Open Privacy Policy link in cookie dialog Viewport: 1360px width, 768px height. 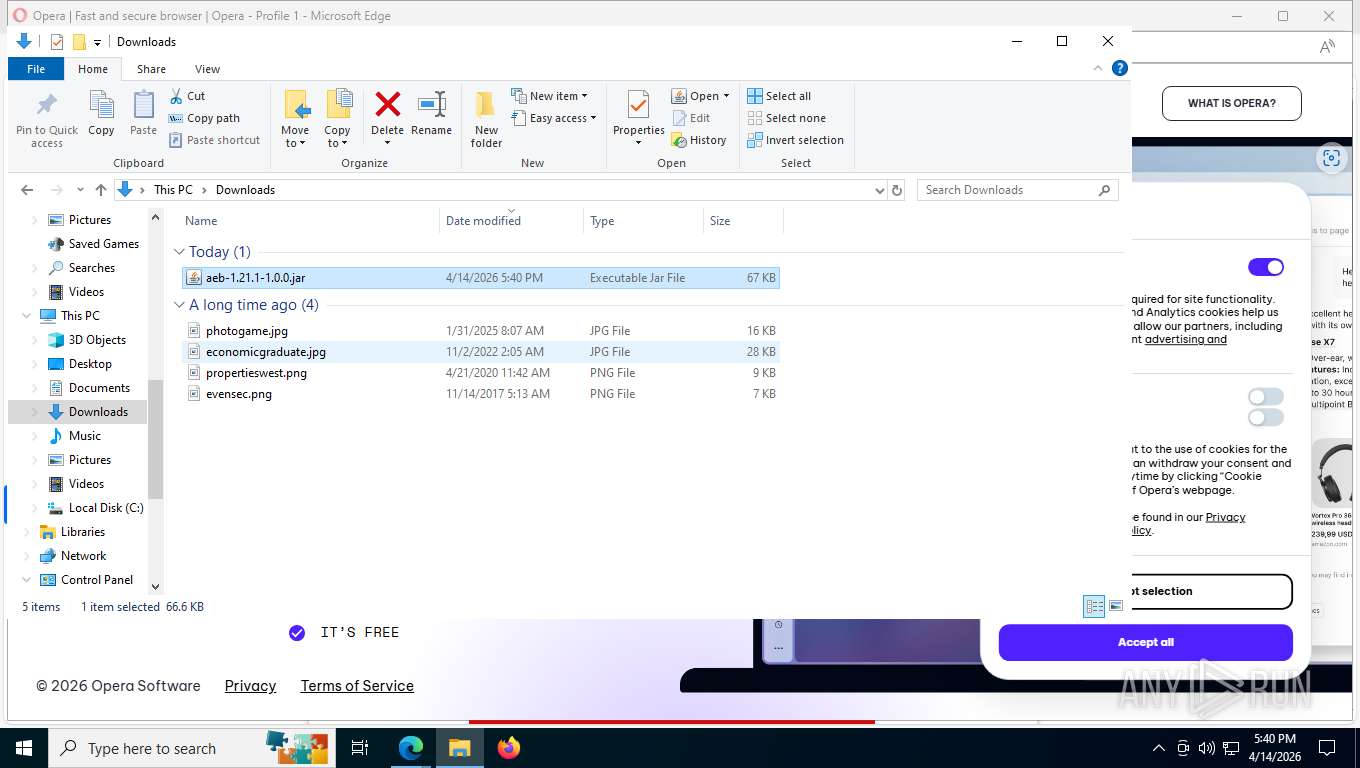1225,518
